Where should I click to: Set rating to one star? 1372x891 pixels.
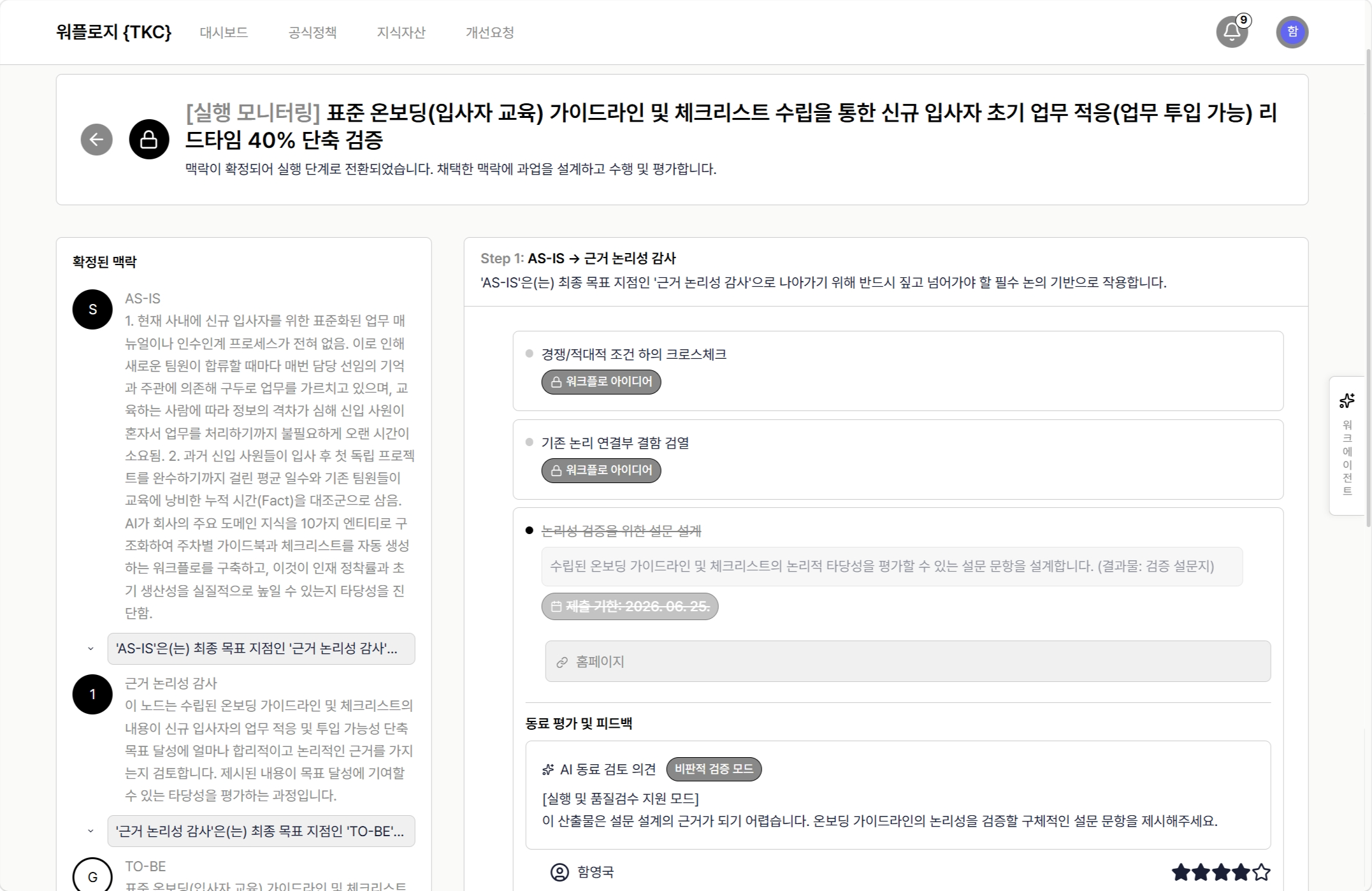(1181, 872)
